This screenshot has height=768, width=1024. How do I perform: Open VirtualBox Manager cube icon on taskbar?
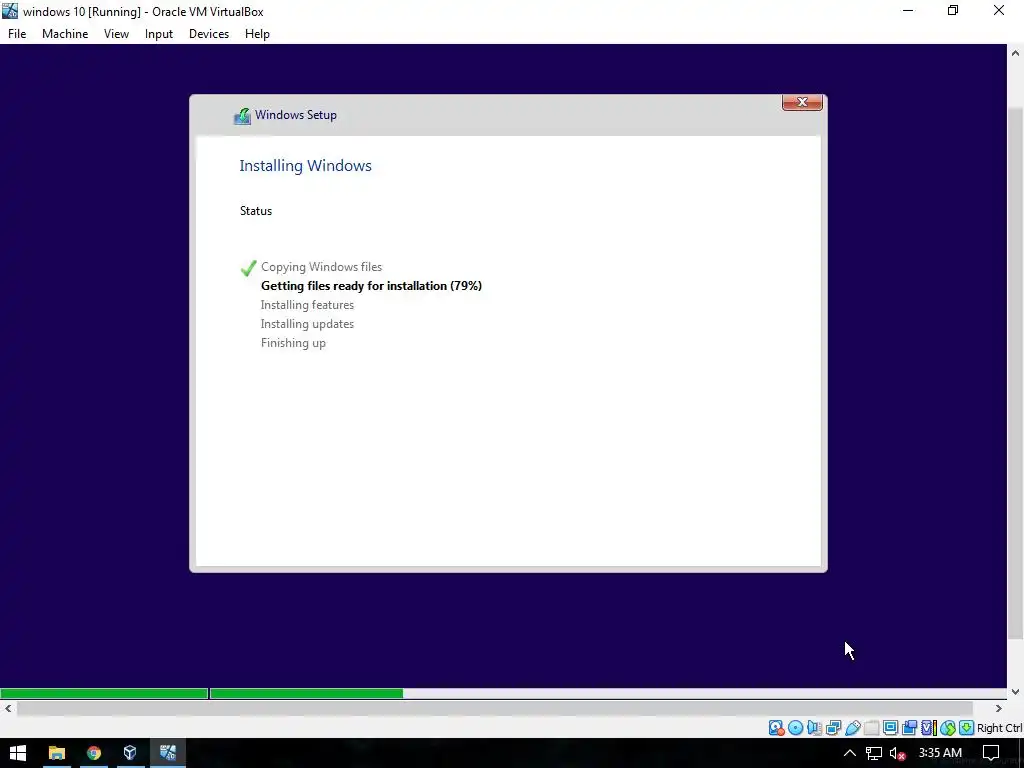tap(130, 753)
